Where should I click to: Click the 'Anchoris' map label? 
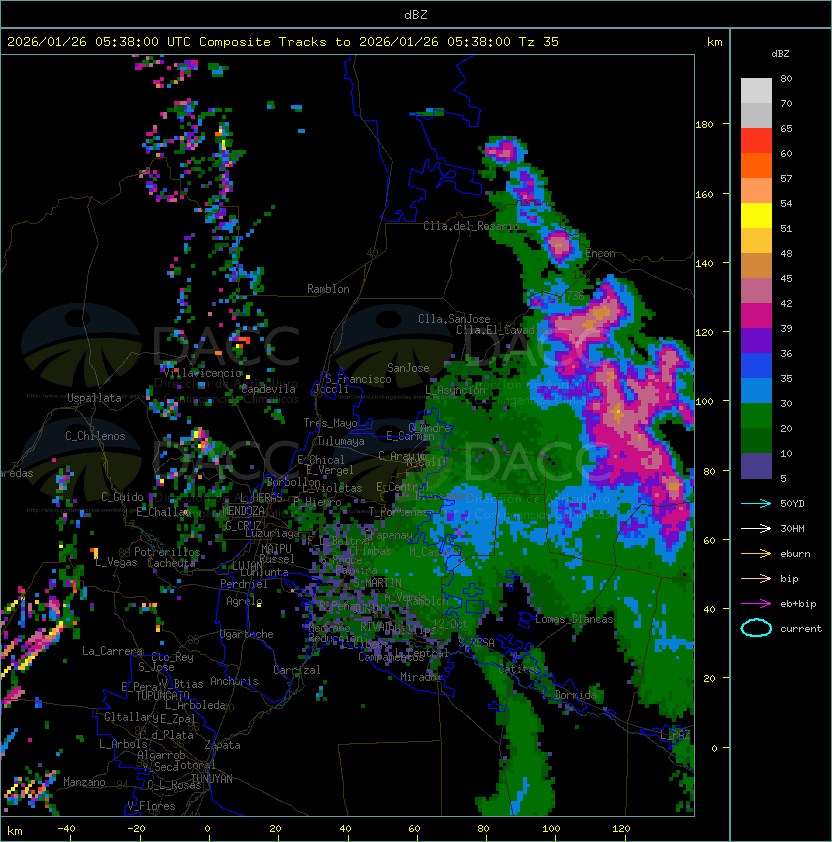tap(234, 681)
